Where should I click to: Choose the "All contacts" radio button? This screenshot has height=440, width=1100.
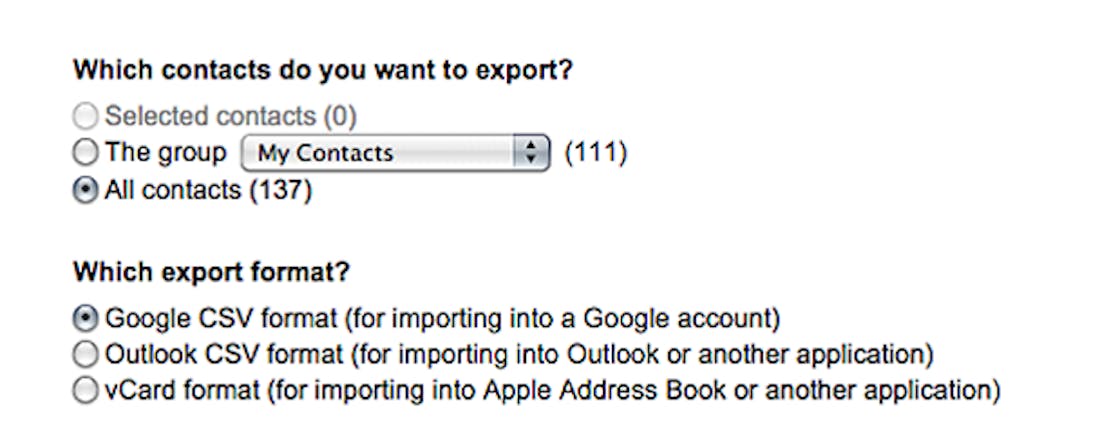coord(87,190)
